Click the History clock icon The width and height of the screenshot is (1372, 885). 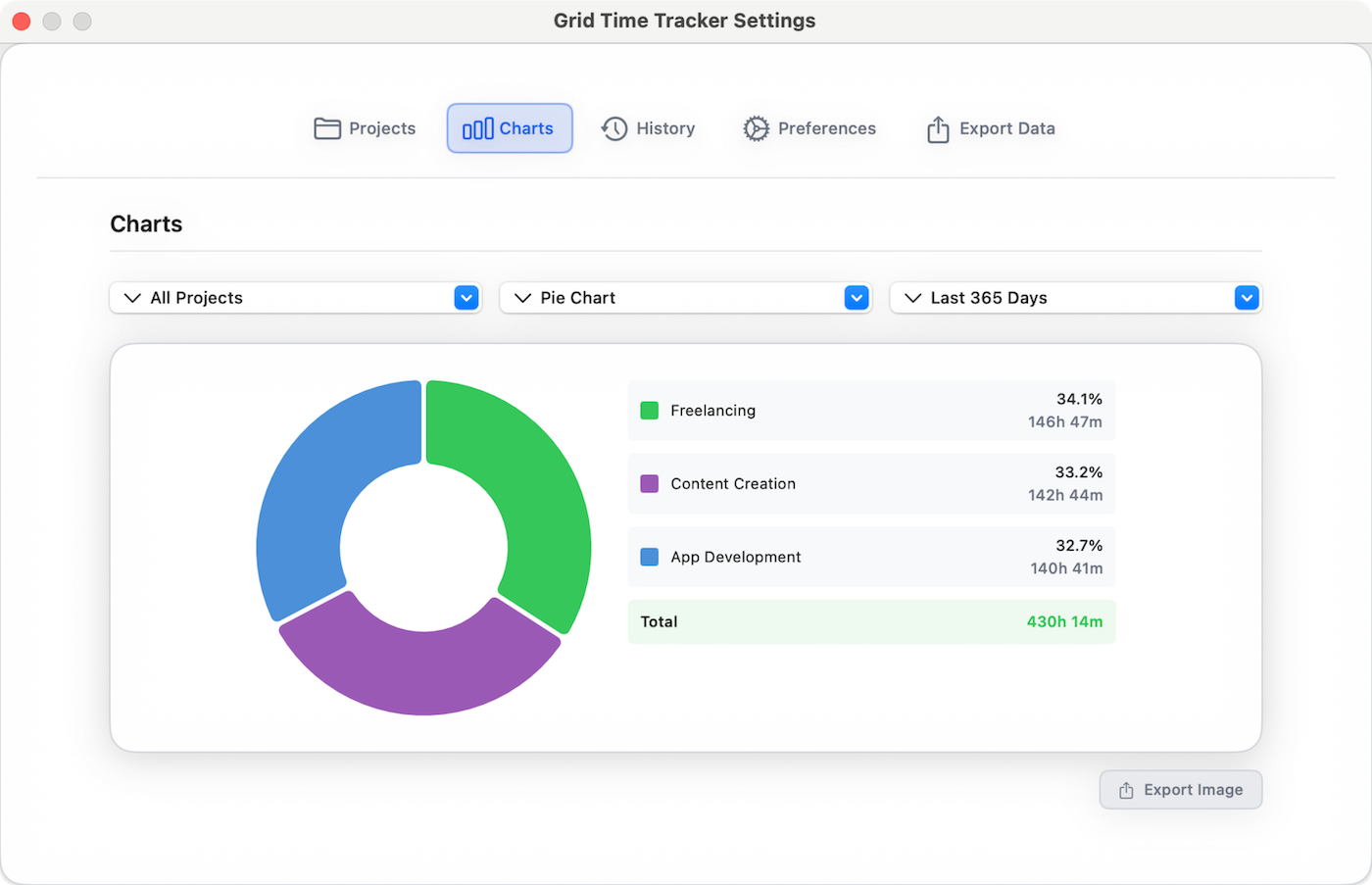(614, 128)
